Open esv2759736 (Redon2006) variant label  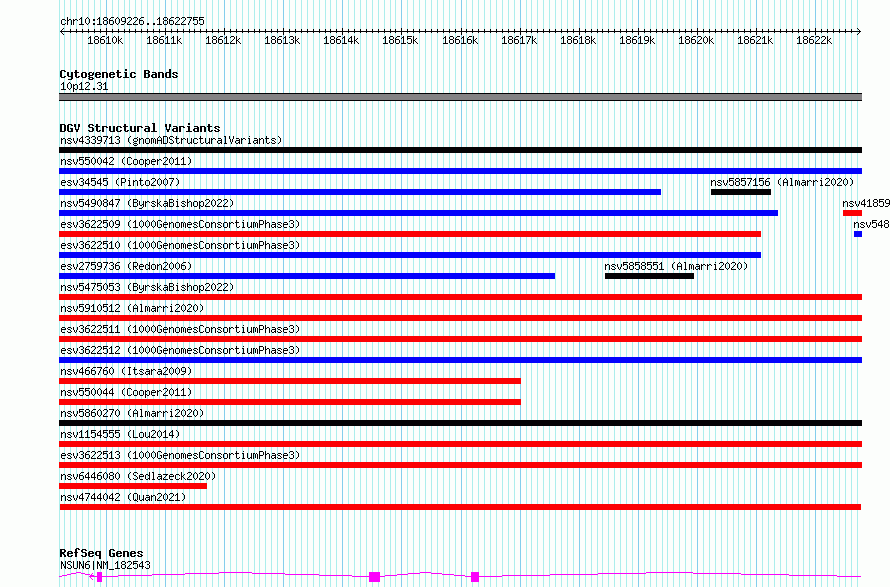click(x=126, y=266)
